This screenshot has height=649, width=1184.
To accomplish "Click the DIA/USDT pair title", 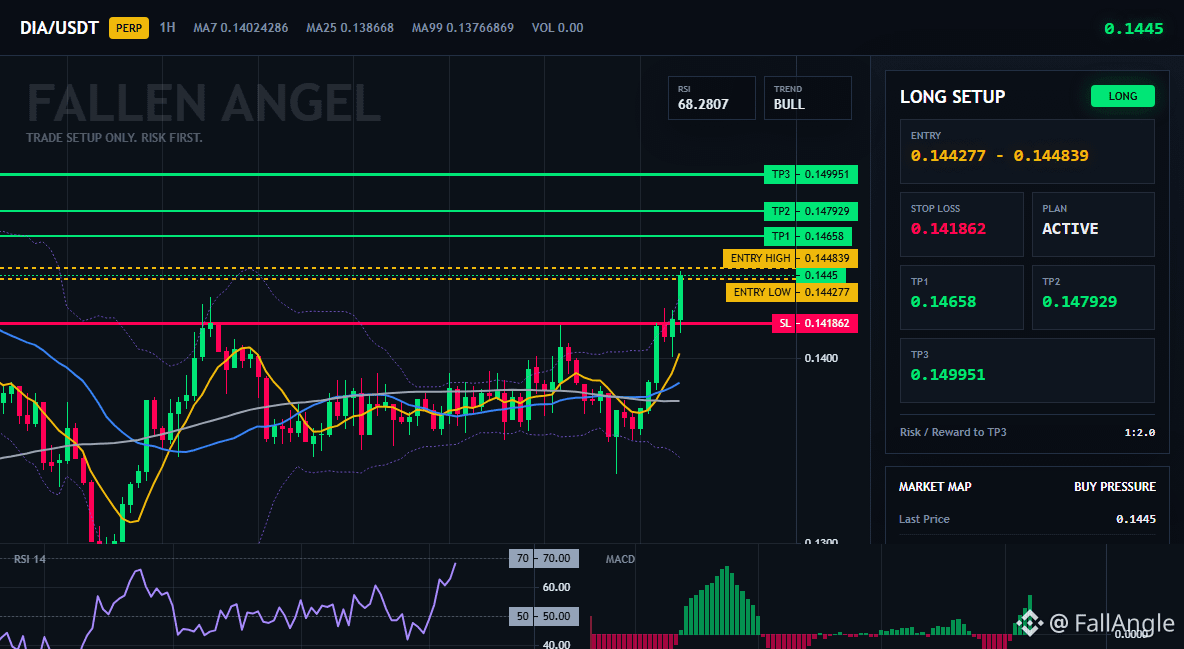I will pos(59,28).
